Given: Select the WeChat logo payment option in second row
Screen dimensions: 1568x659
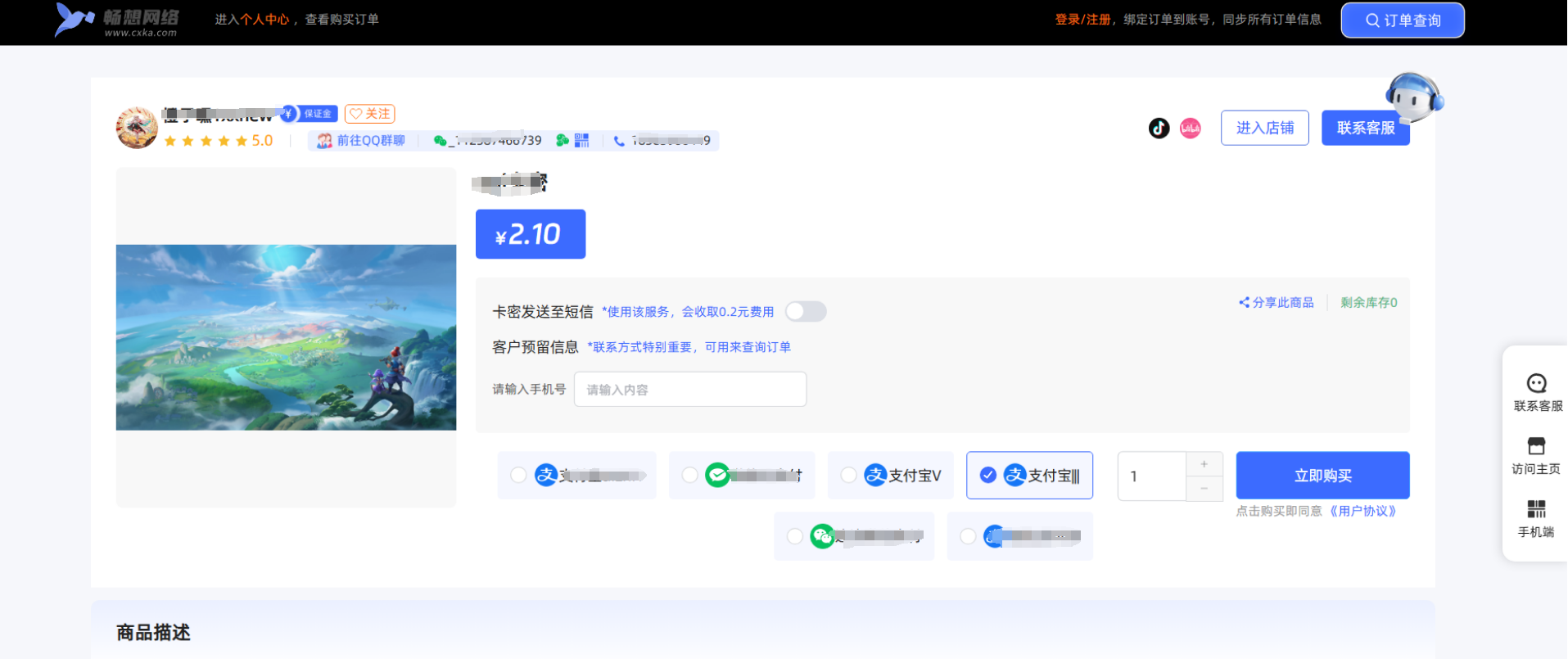Looking at the screenshot, I should pyautogui.click(x=853, y=536).
